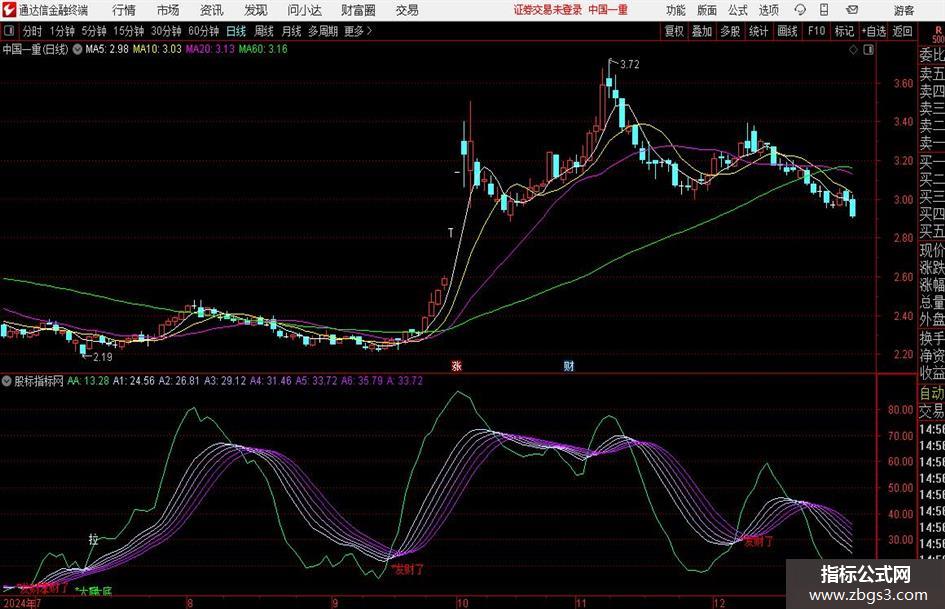This screenshot has width=945, height=609.
Task: Click the MA20: 3.13 label
Action: point(210,49)
